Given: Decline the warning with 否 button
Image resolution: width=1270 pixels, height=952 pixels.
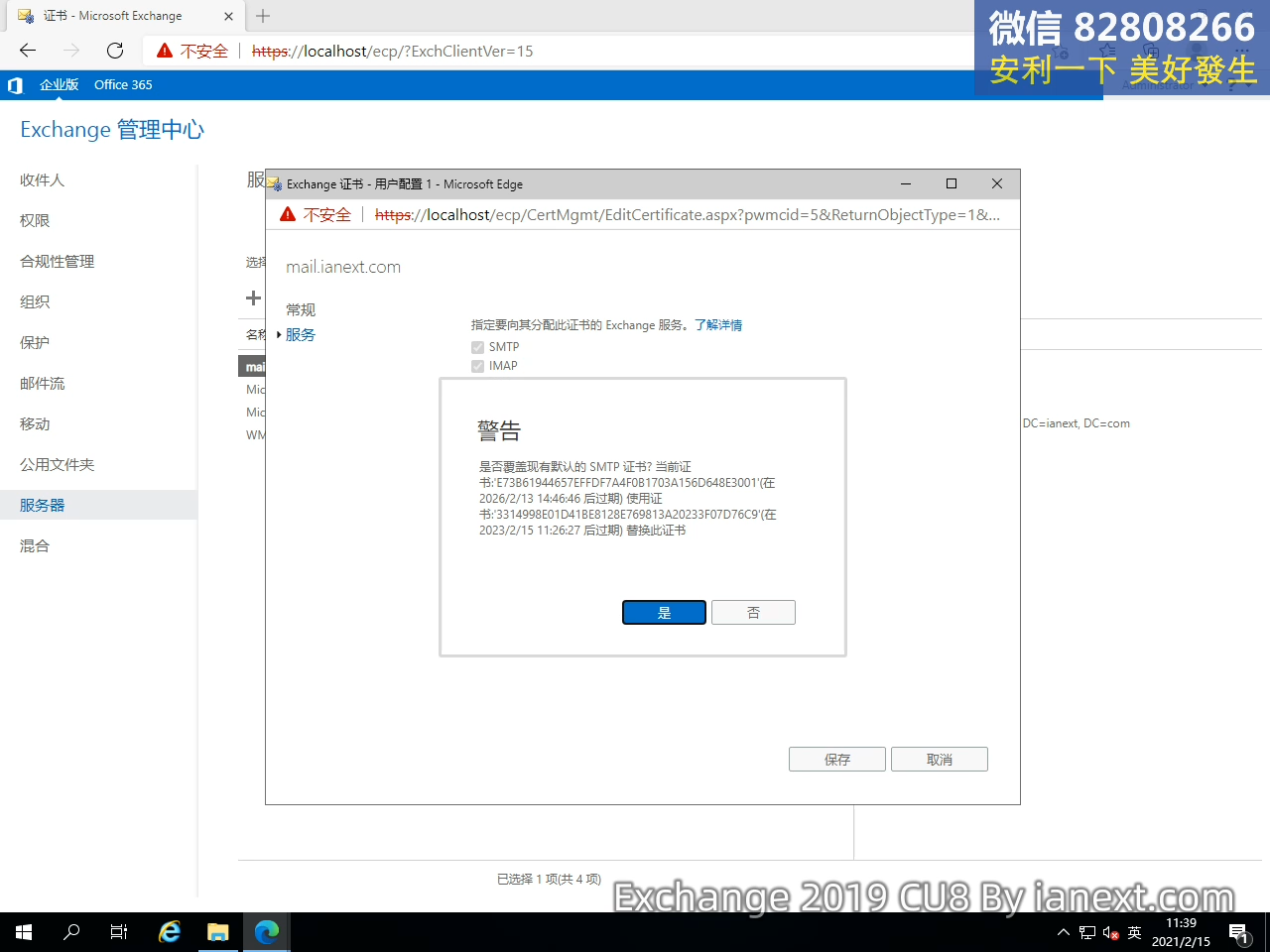Looking at the screenshot, I should coord(753,613).
